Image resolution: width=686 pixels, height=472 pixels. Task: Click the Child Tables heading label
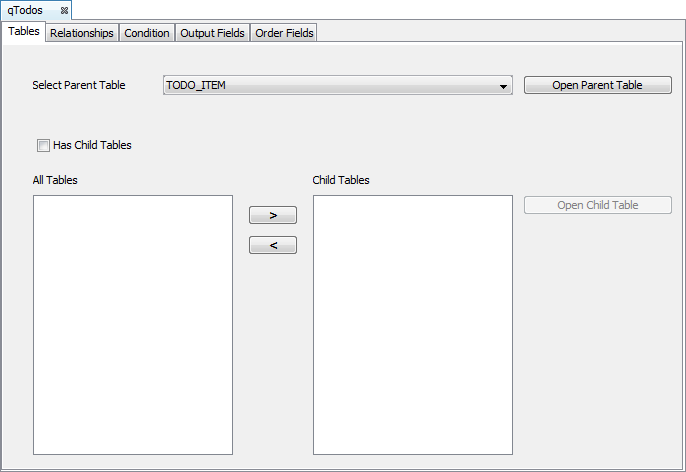pos(340,180)
